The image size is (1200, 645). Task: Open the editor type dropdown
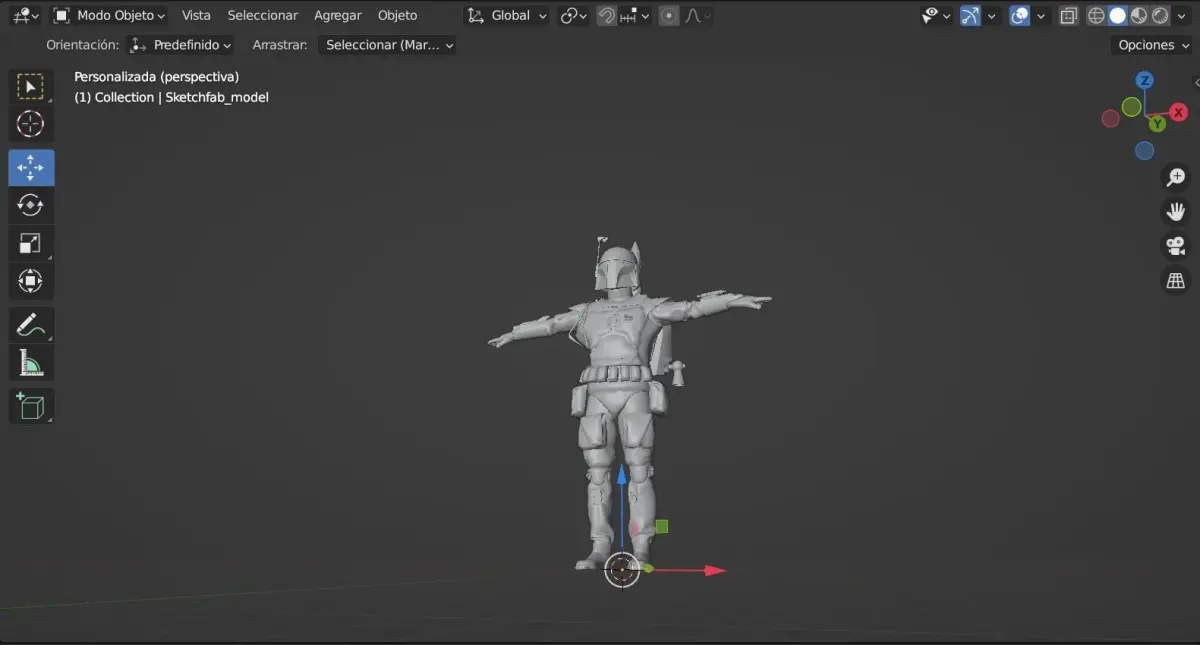(x=25, y=16)
